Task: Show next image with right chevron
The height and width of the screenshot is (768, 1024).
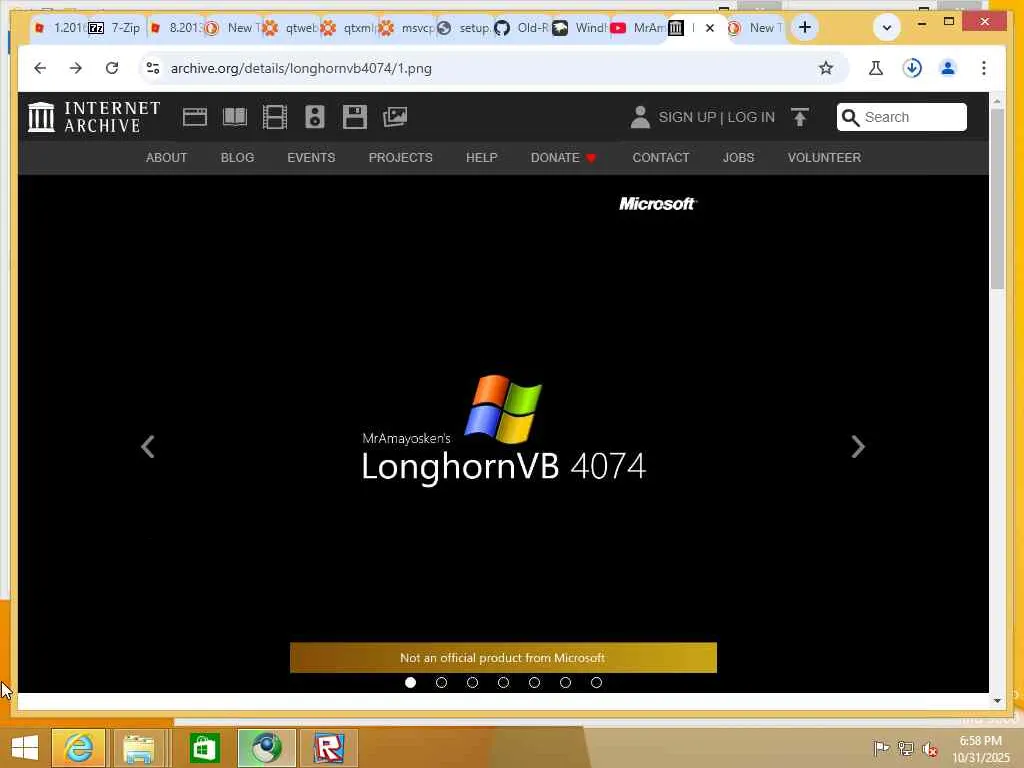Action: coord(858,447)
